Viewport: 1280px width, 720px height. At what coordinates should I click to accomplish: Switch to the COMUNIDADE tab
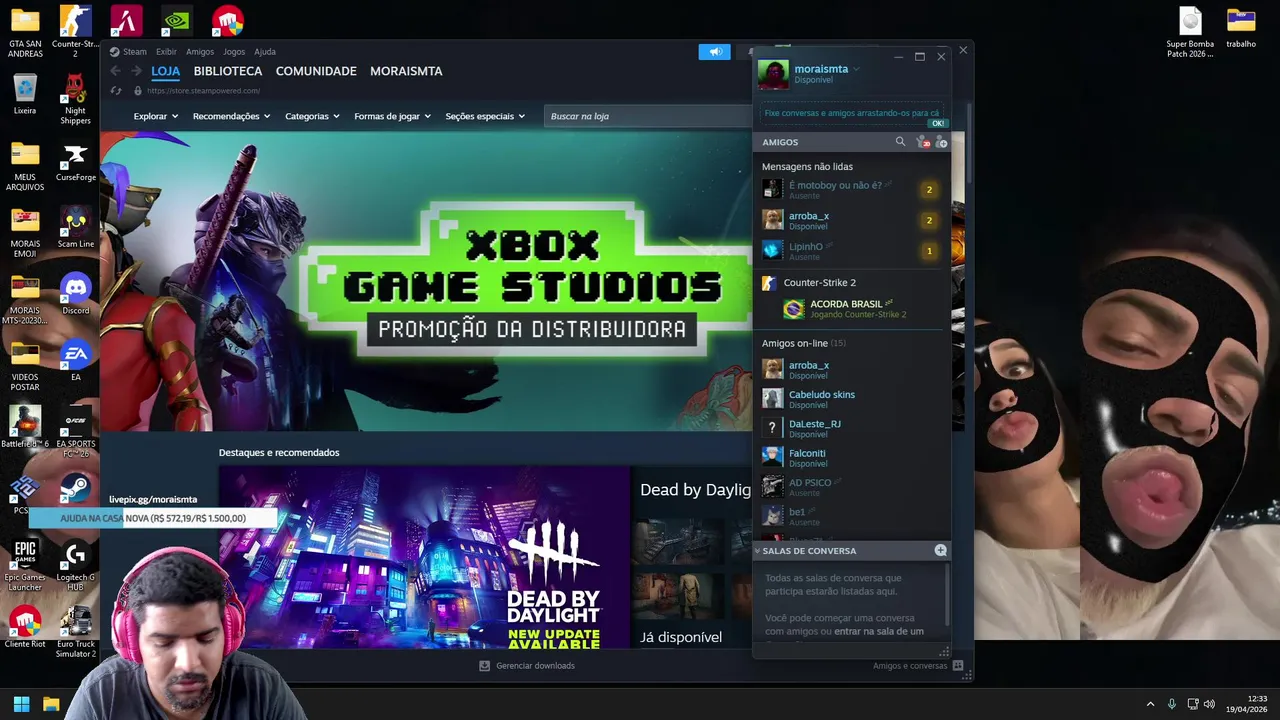pyautogui.click(x=316, y=71)
